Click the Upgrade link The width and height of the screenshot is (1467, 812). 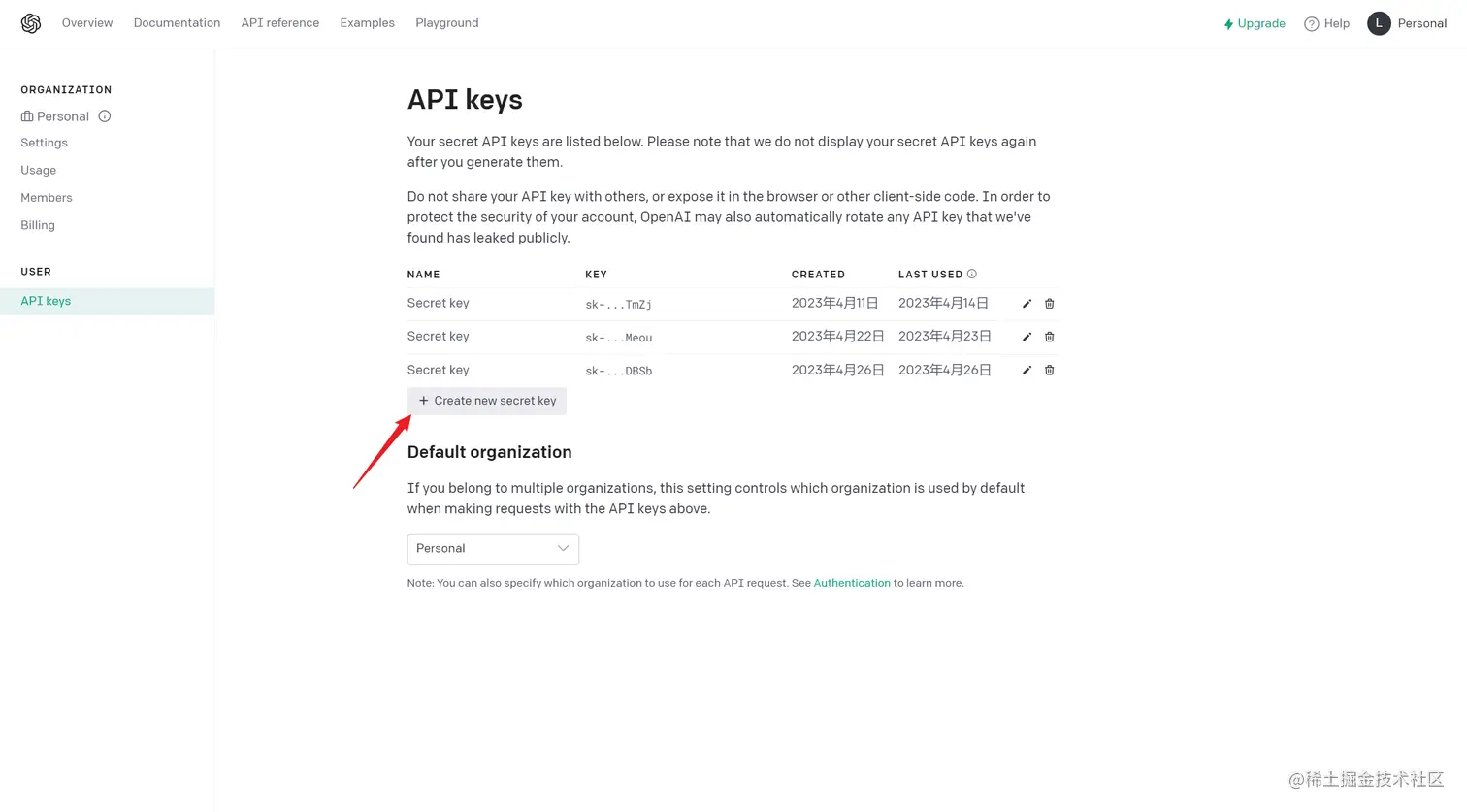click(1255, 23)
